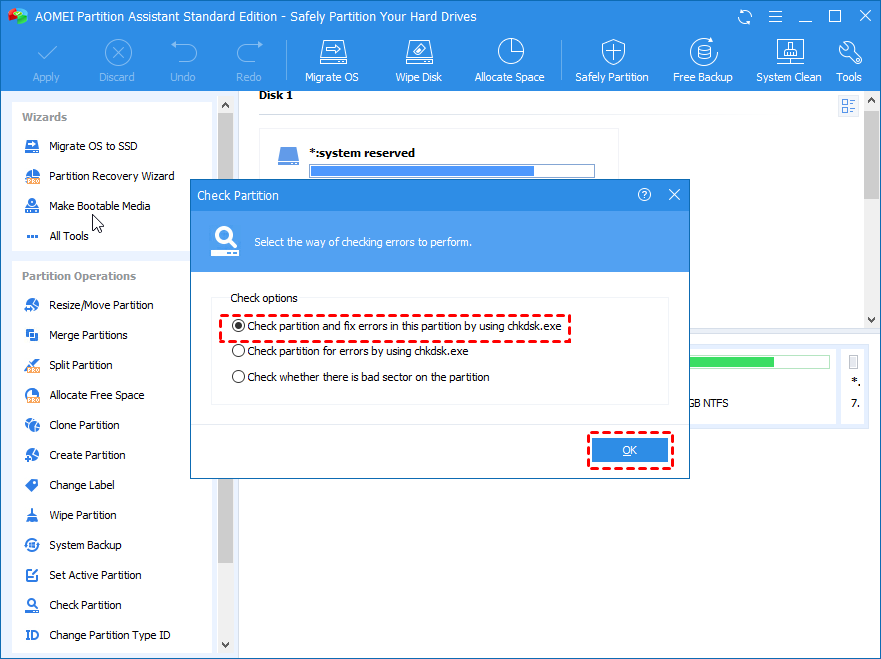This screenshot has width=881, height=659.
Task: Select Wipe Partition operation
Action: (70, 515)
